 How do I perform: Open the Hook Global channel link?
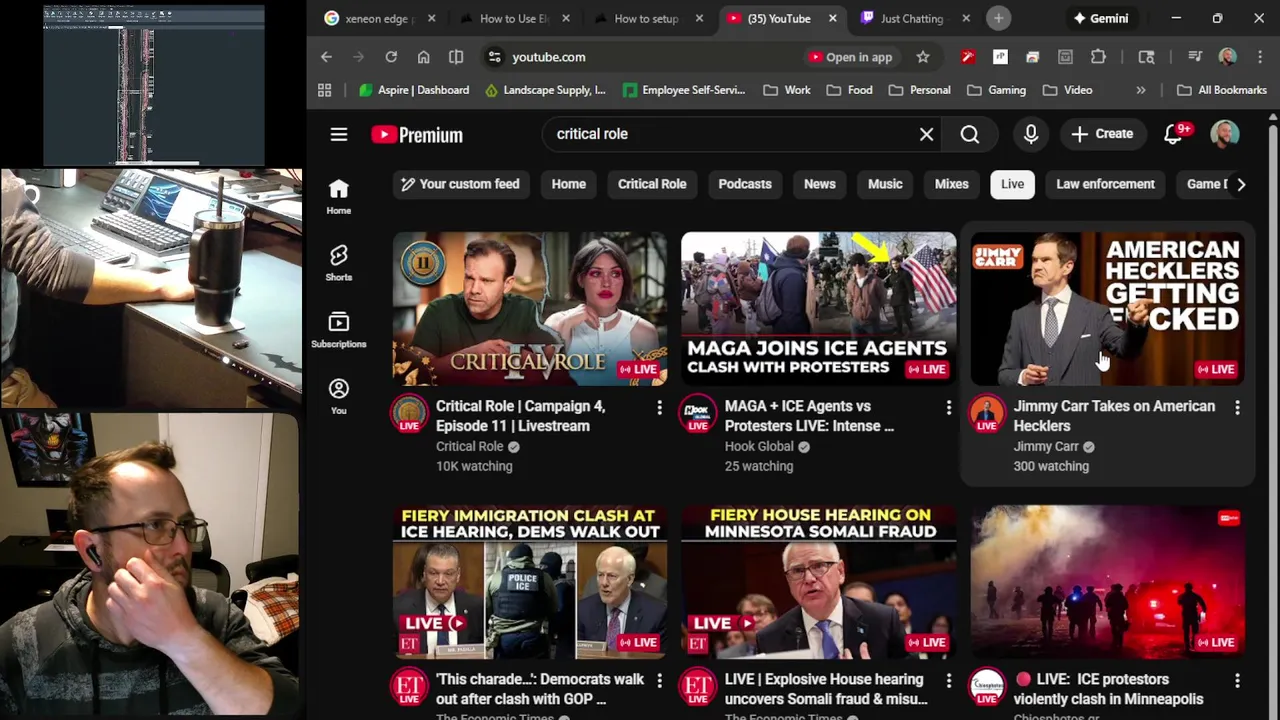tap(759, 446)
